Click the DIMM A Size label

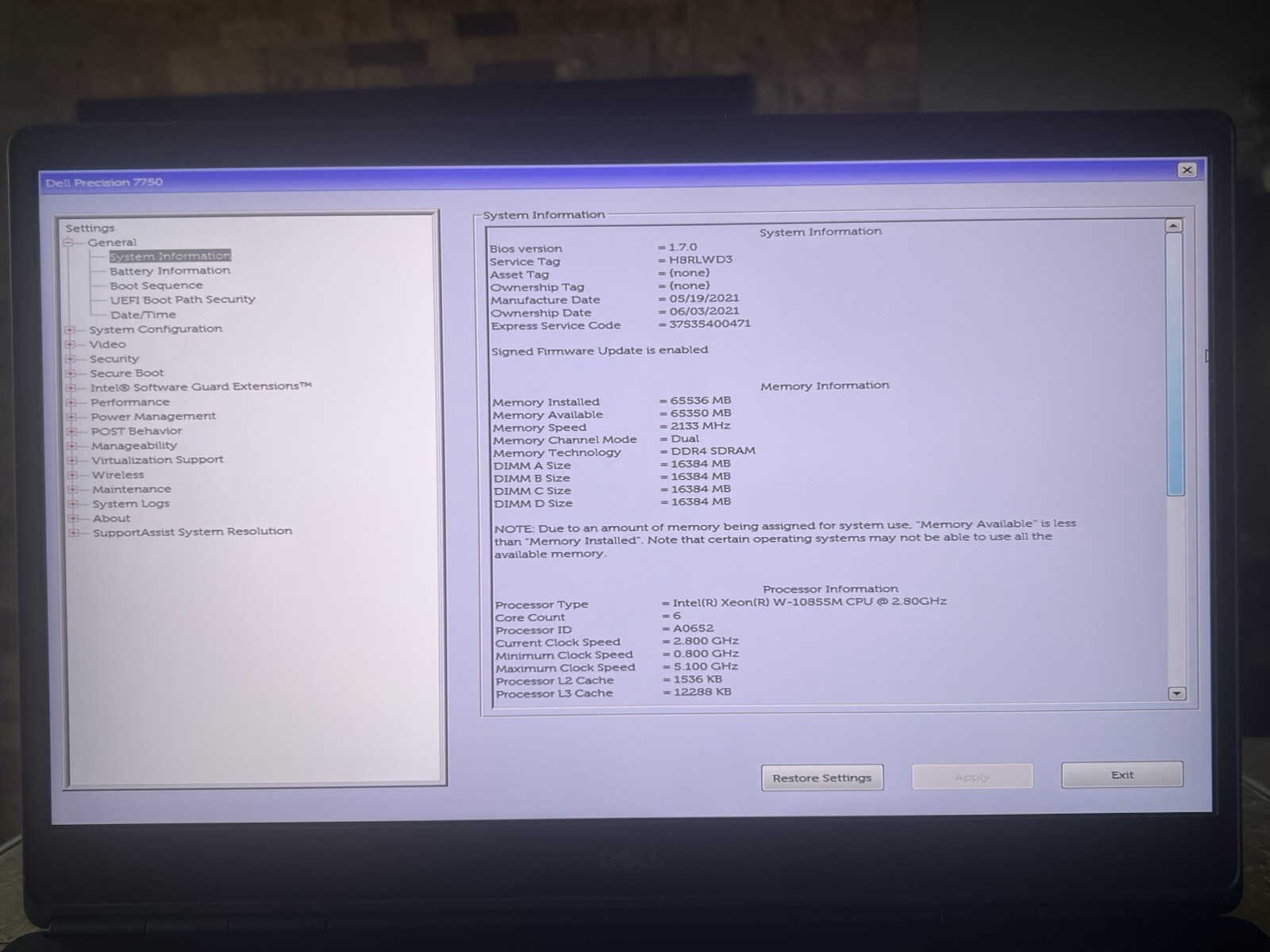532,466
